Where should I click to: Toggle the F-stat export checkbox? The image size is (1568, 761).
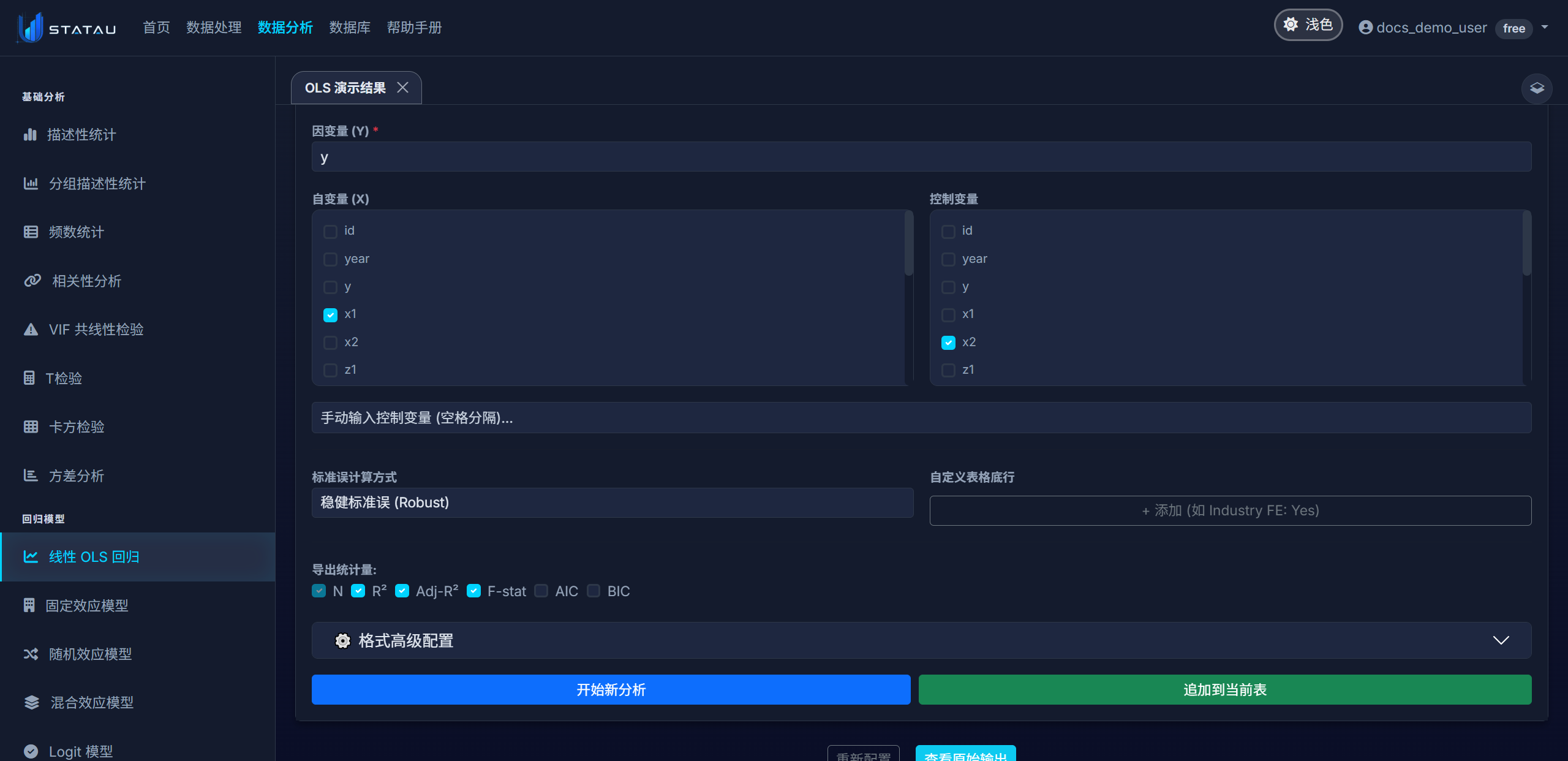click(x=473, y=591)
